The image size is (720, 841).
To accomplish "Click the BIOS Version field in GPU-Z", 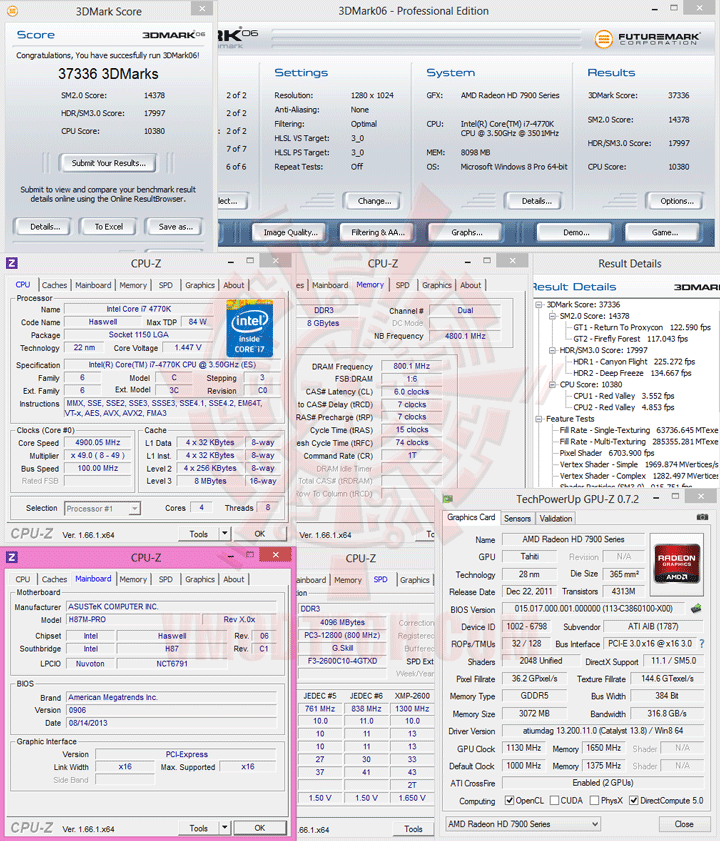I will tap(593, 609).
